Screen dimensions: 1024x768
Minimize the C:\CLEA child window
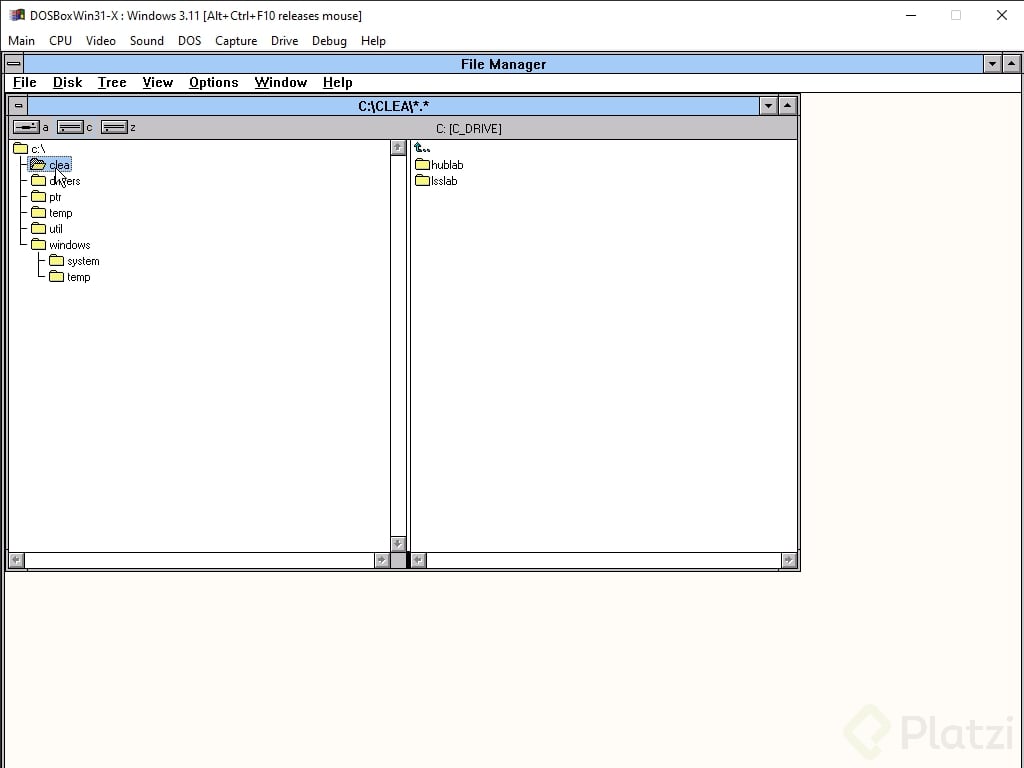pyautogui.click(x=768, y=105)
